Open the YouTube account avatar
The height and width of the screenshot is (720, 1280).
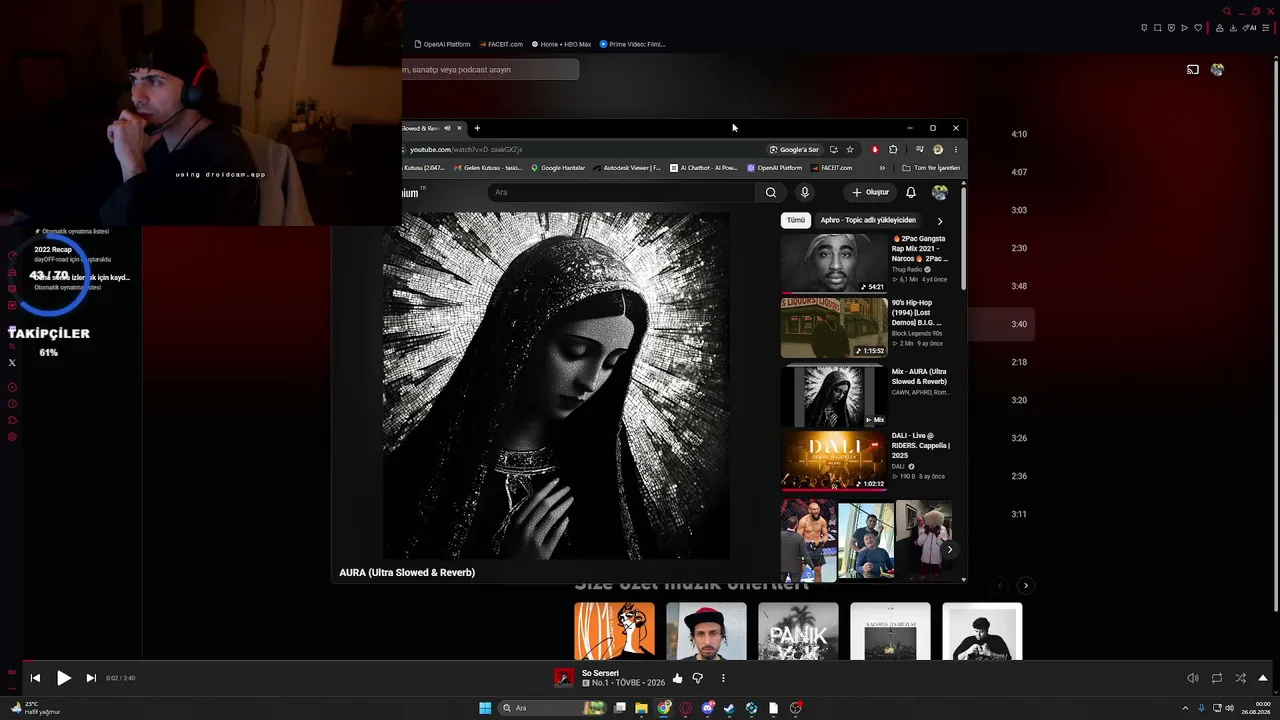pos(940,192)
